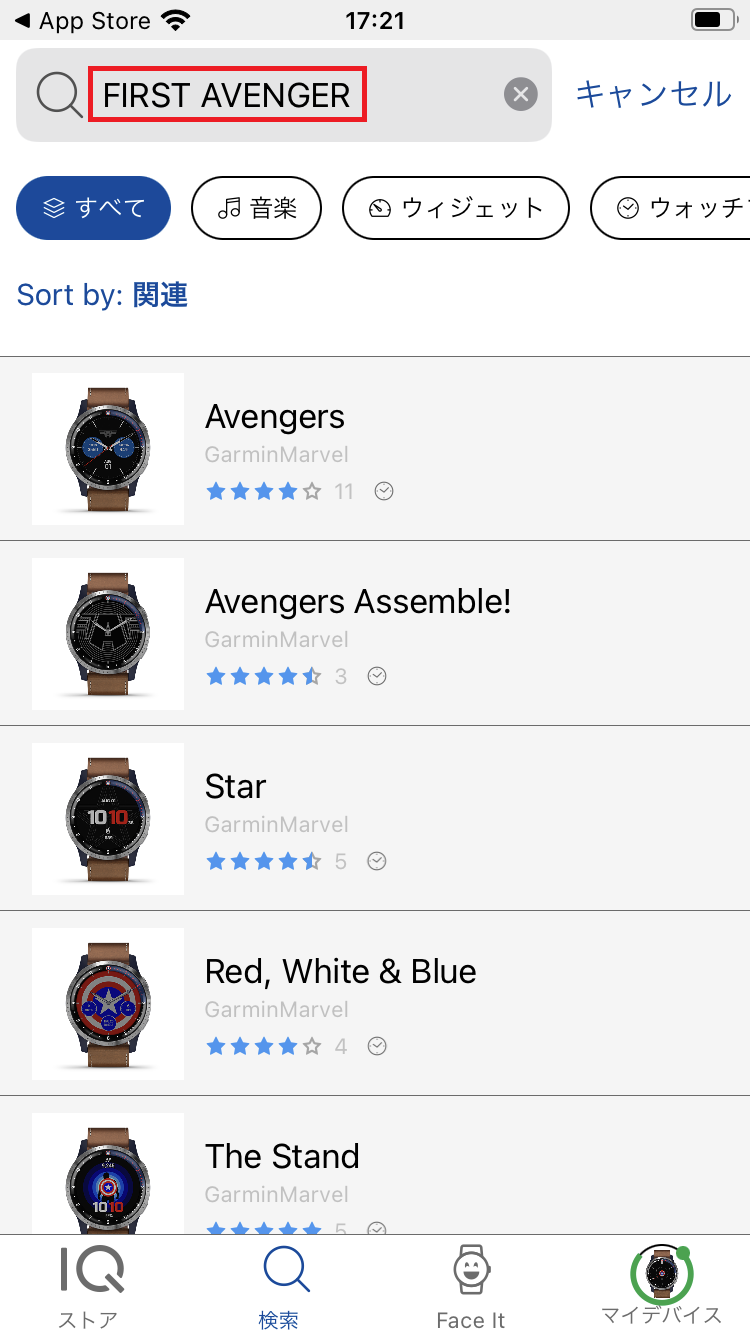Open the Red, White & Blue listing
Screen dimensions: 750x1334
340,972
